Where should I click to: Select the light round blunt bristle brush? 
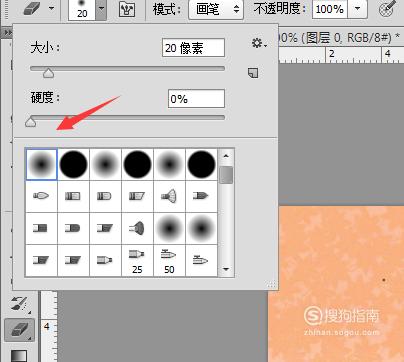73,196
